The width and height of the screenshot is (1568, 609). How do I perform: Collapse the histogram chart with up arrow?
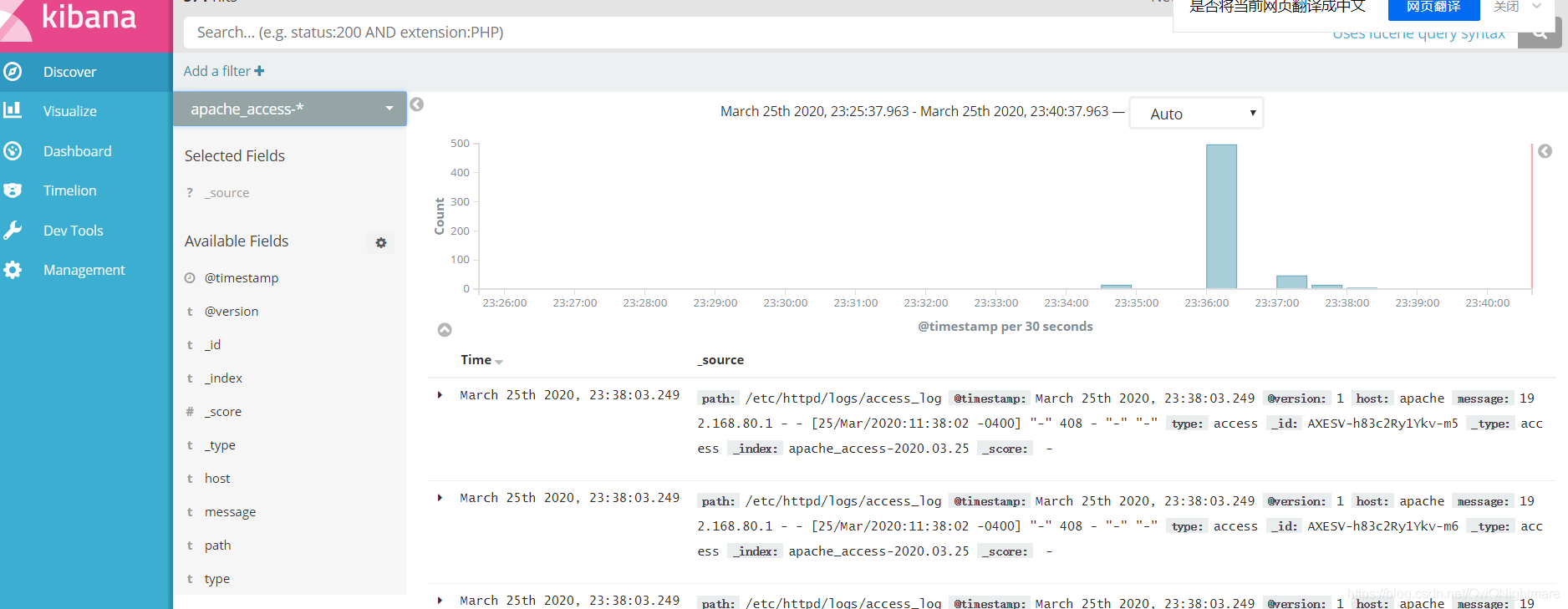445,330
